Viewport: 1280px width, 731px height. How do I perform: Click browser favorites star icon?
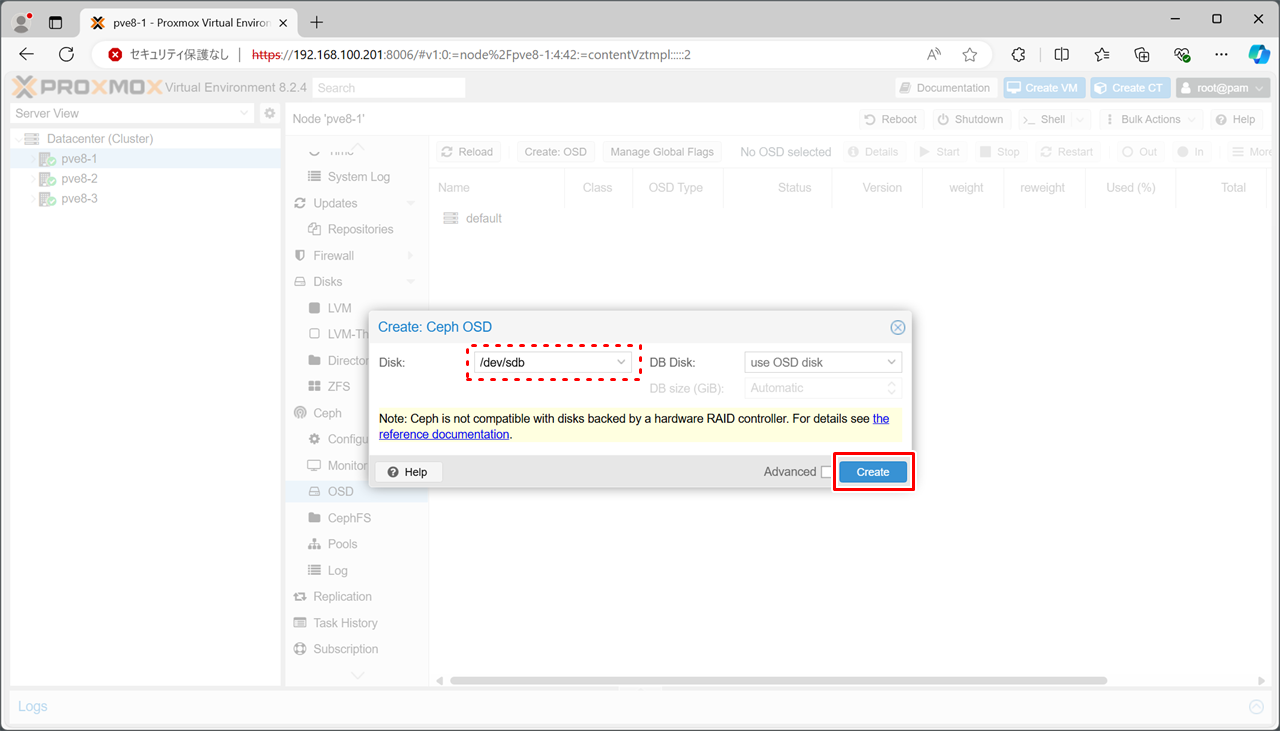(x=969, y=55)
